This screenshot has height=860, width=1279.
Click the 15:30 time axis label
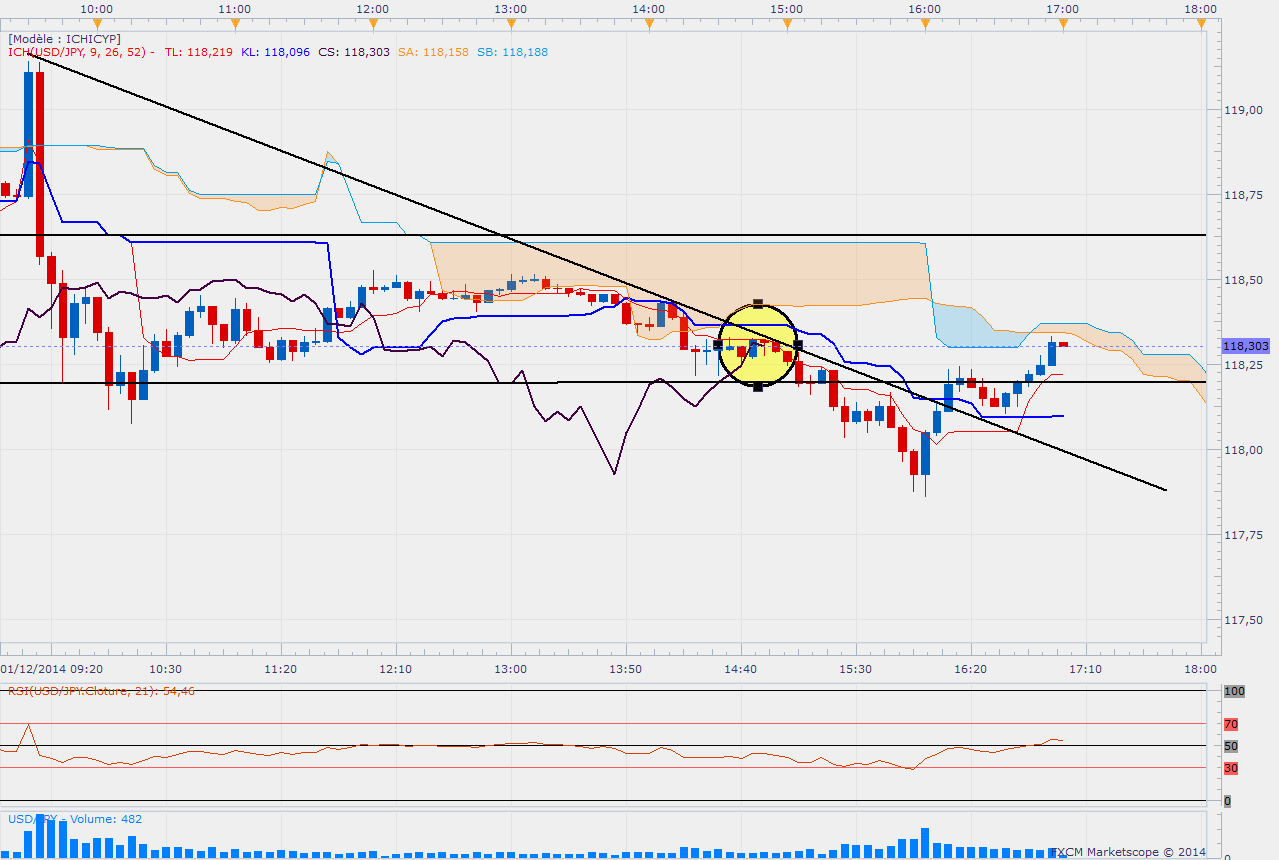click(x=856, y=668)
